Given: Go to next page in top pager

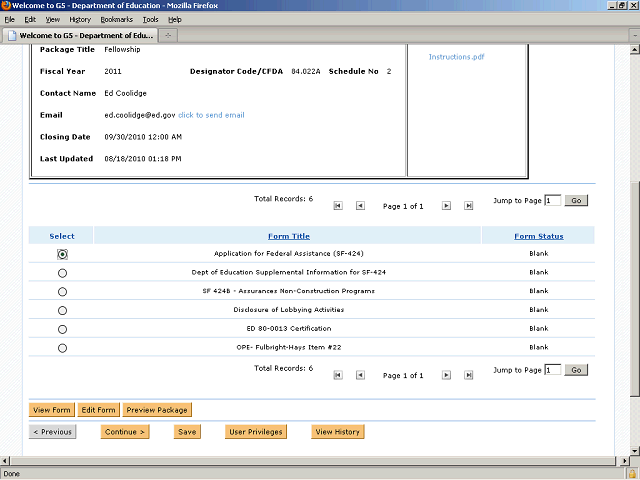Looking at the screenshot, I should pos(446,206).
